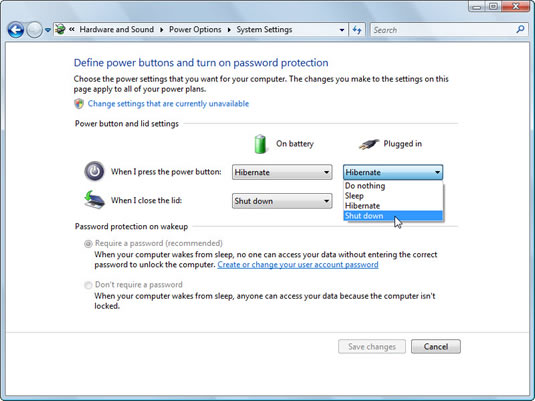Click the Password protection on wakeup label
Viewport: 535px width, 401px height.
pos(131,227)
